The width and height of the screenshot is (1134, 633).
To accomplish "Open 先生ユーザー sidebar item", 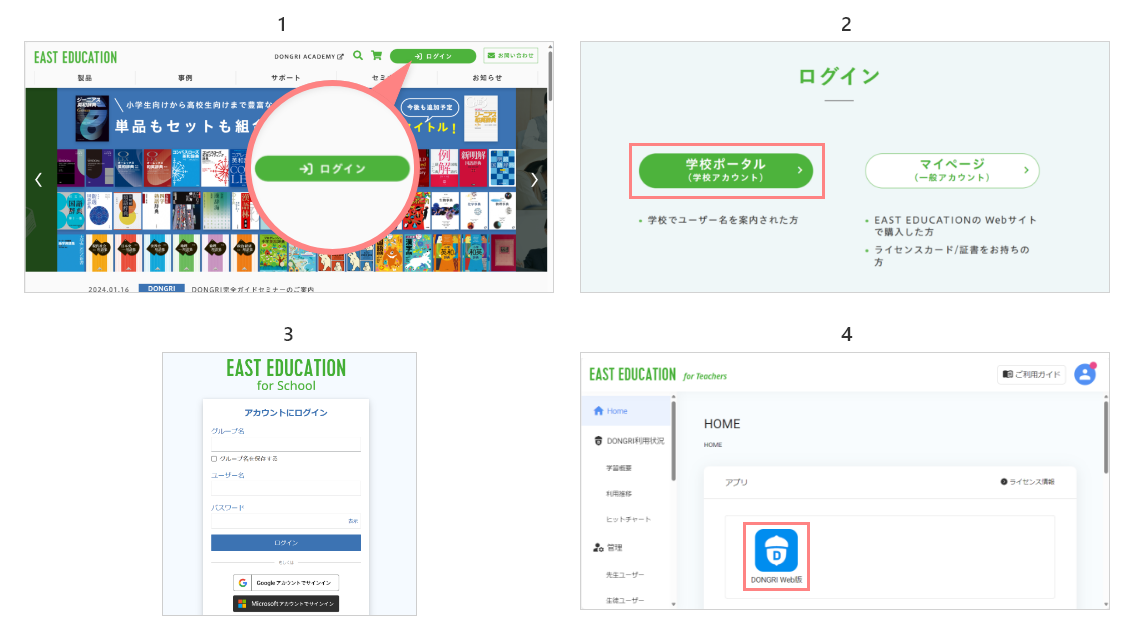I will (x=625, y=574).
